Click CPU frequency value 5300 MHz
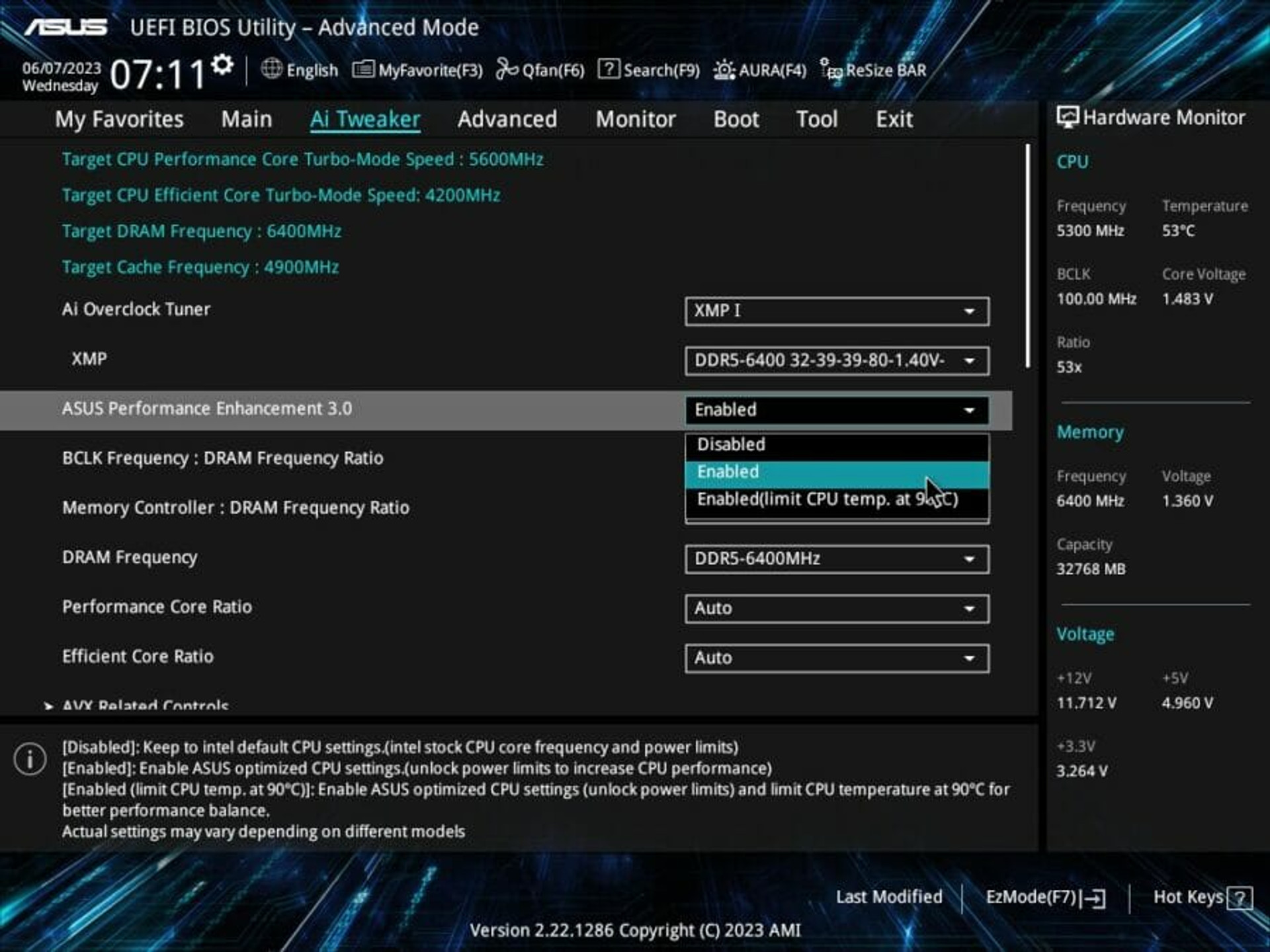The height and width of the screenshot is (952, 1270). point(1090,231)
